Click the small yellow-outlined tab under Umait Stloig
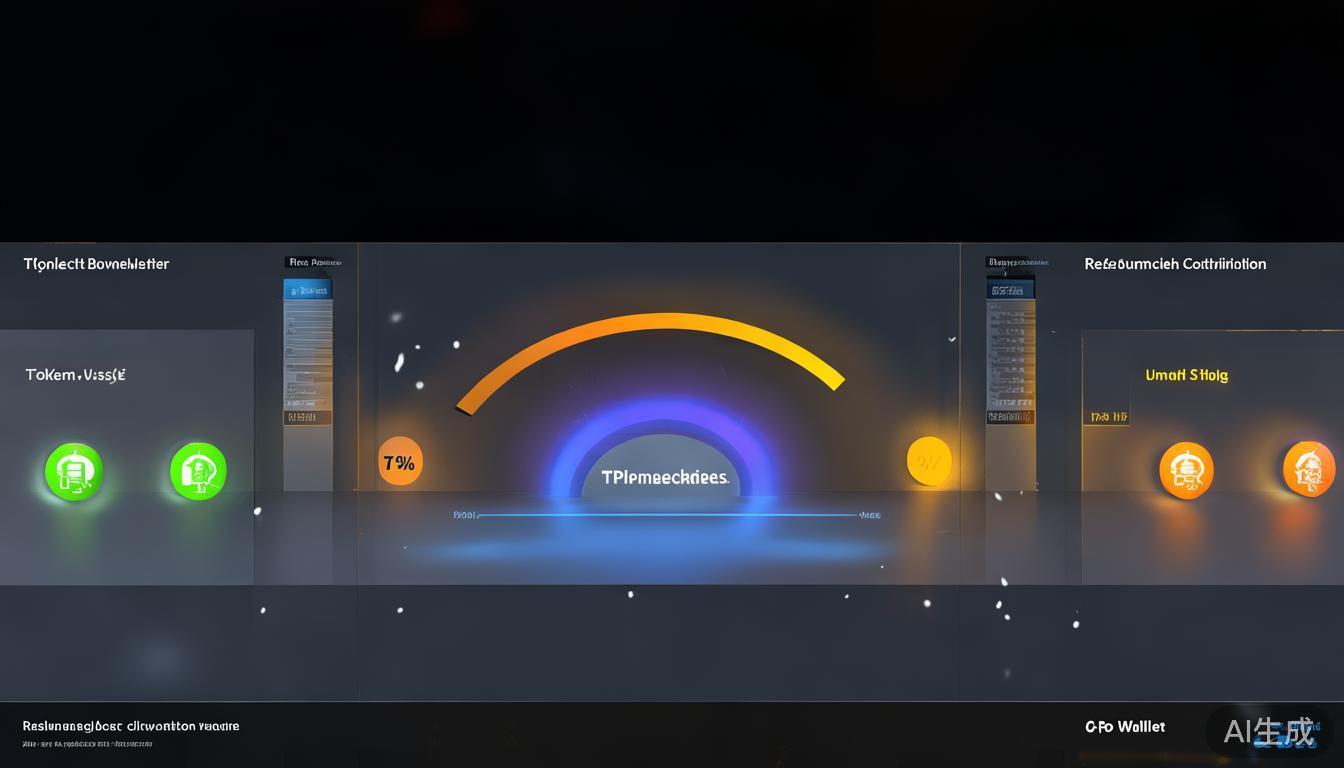This screenshot has height=768, width=1344. pos(1106,416)
